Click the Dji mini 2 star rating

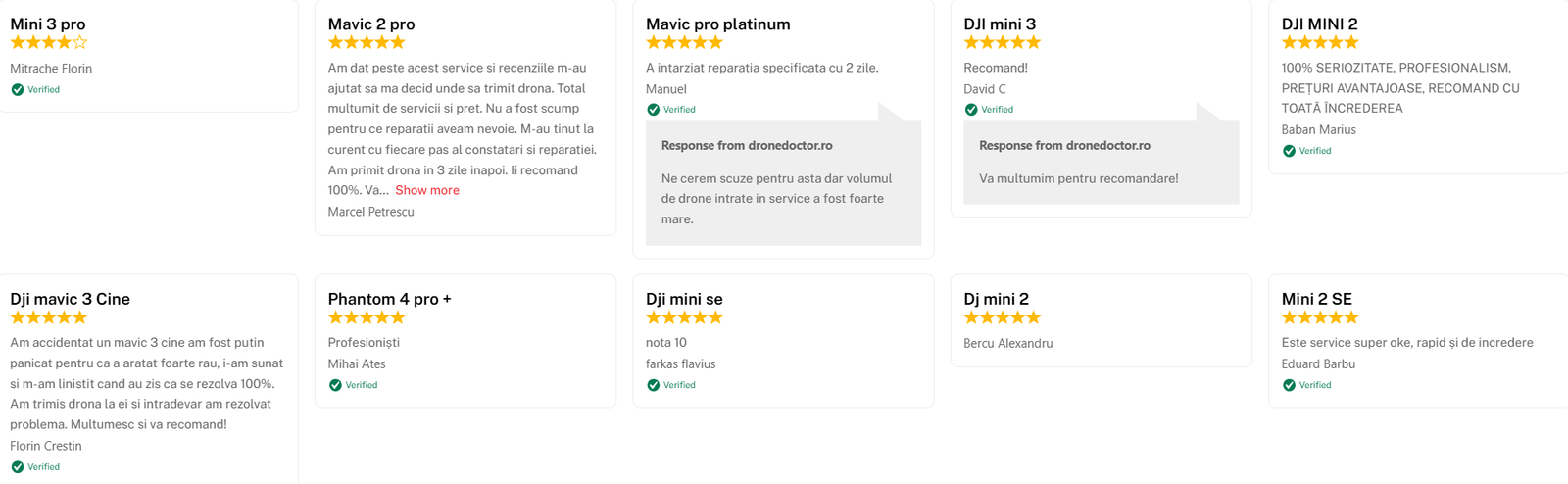click(1002, 317)
